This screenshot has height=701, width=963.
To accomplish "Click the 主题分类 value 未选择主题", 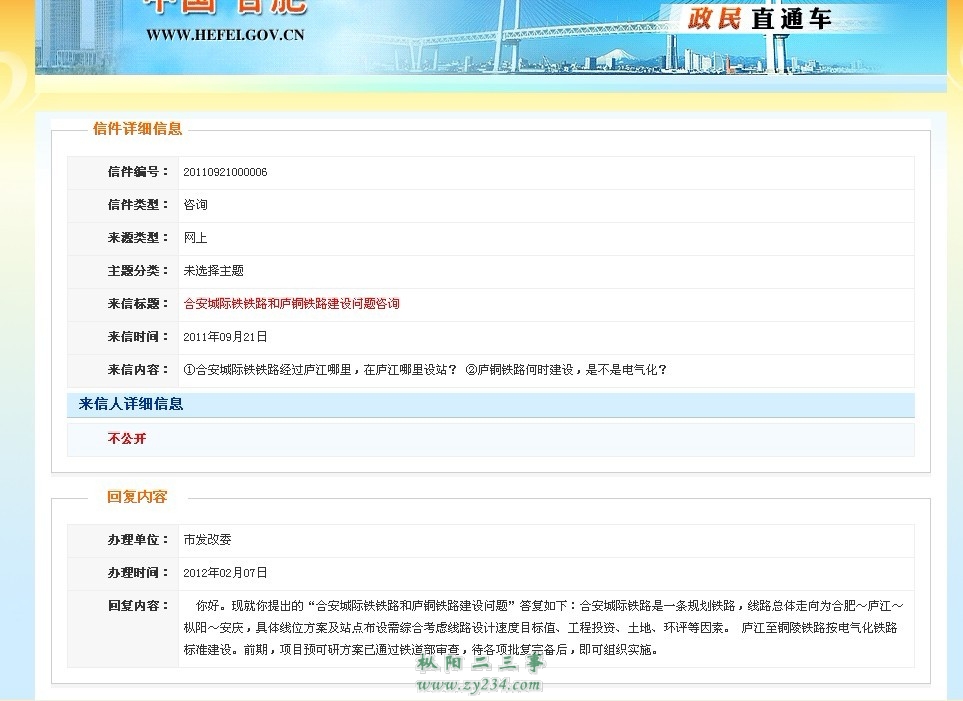I will click(213, 271).
